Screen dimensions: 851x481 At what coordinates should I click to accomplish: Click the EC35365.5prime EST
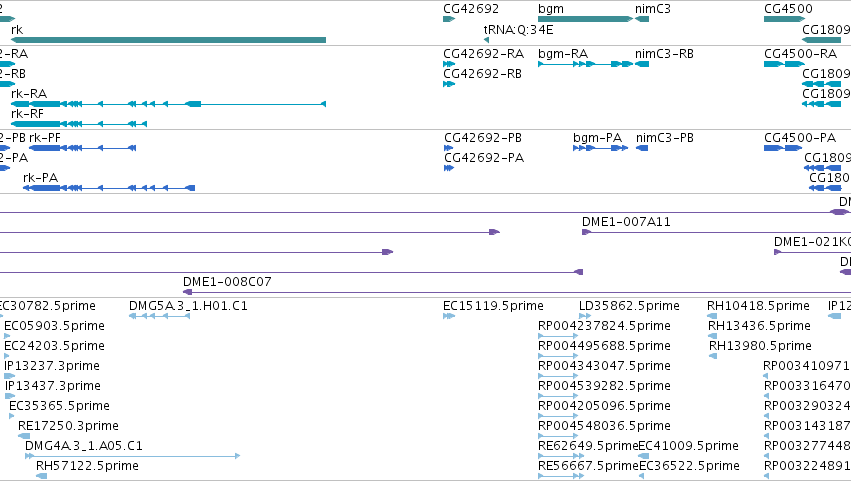12,416
